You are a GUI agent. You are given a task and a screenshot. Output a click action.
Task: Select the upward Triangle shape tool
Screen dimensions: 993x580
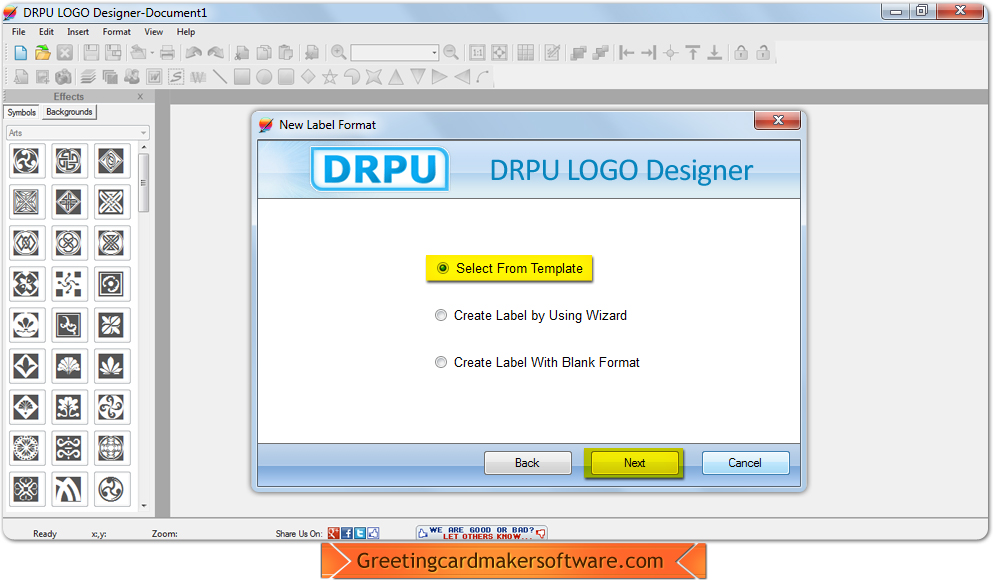click(396, 77)
